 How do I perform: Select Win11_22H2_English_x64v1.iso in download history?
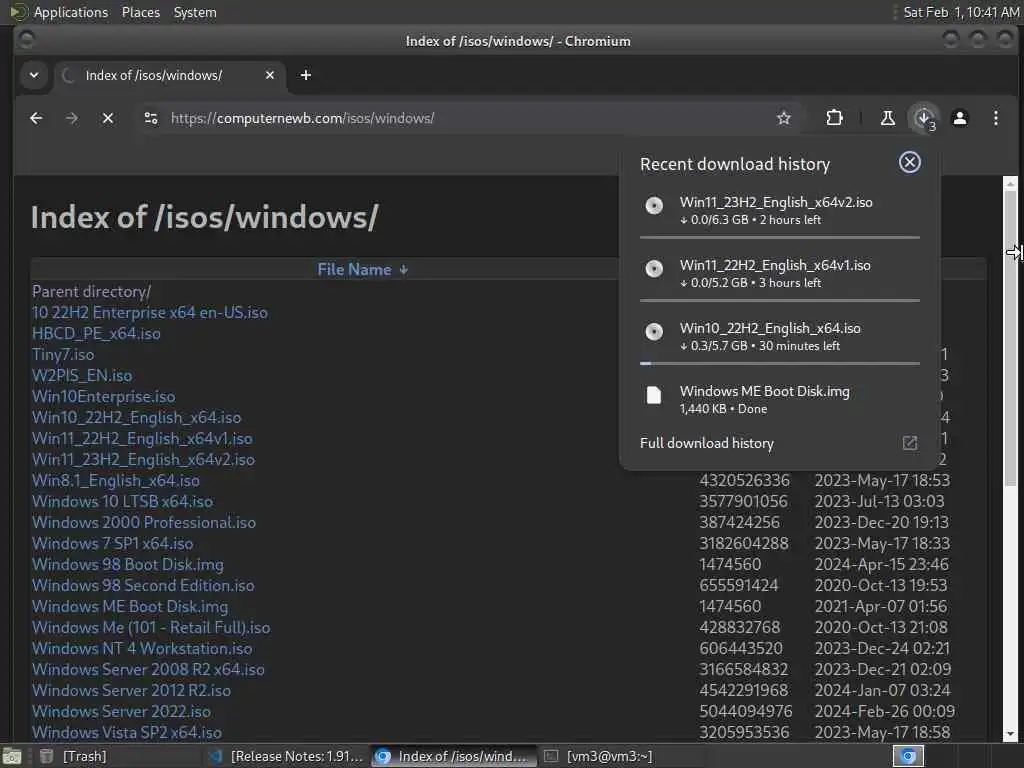coord(780,274)
